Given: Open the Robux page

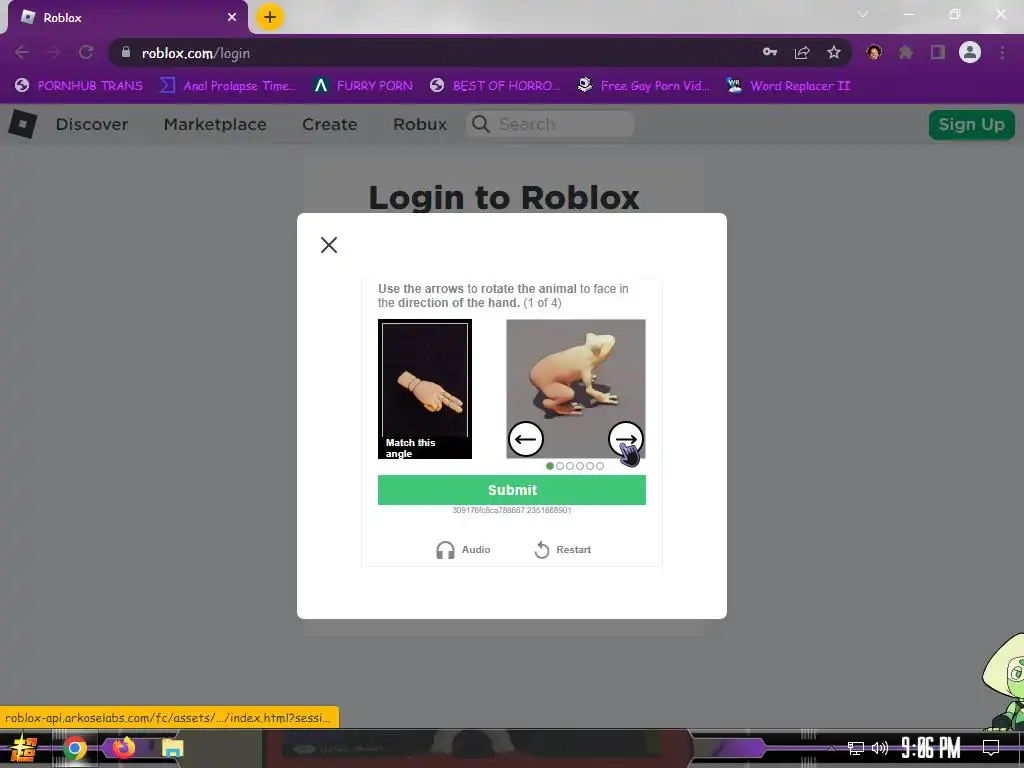Looking at the screenshot, I should (x=419, y=124).
